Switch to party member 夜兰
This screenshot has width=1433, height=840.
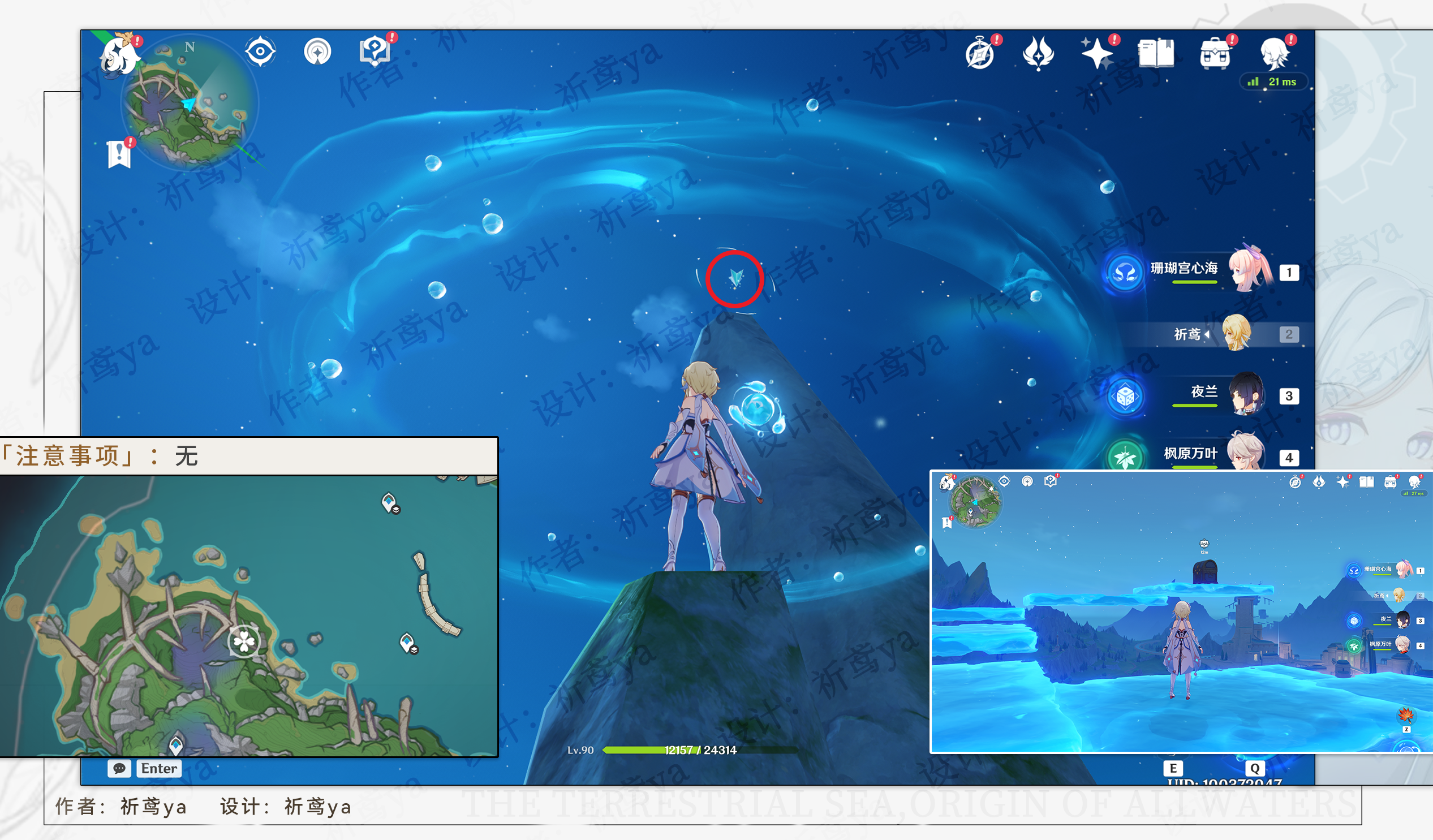(x=1246, y=395)
